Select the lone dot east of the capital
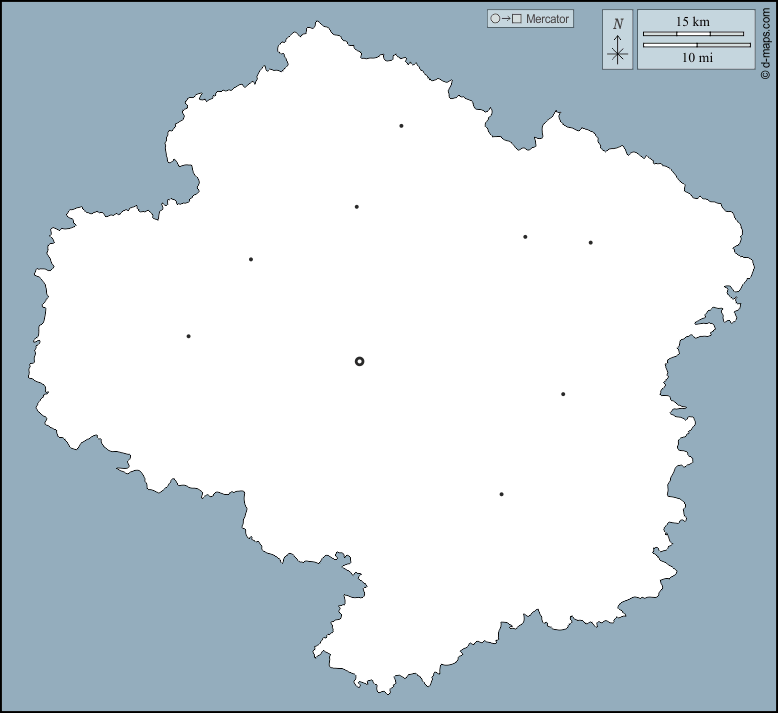Viewport: 778px width, 713px height. (x=563, y=394)
